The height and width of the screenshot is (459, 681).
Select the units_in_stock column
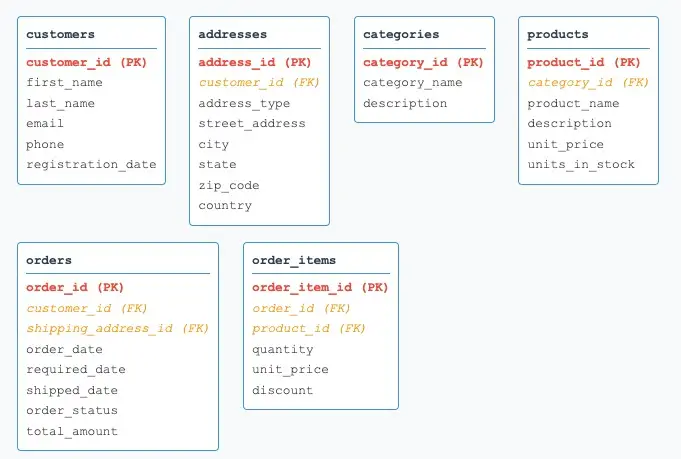[581, 164]
